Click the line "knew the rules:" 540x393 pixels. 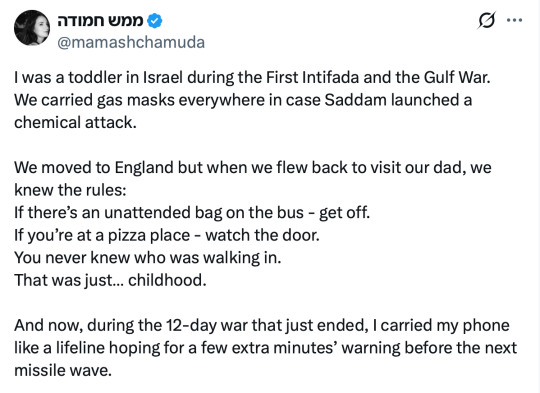point(70,190)
